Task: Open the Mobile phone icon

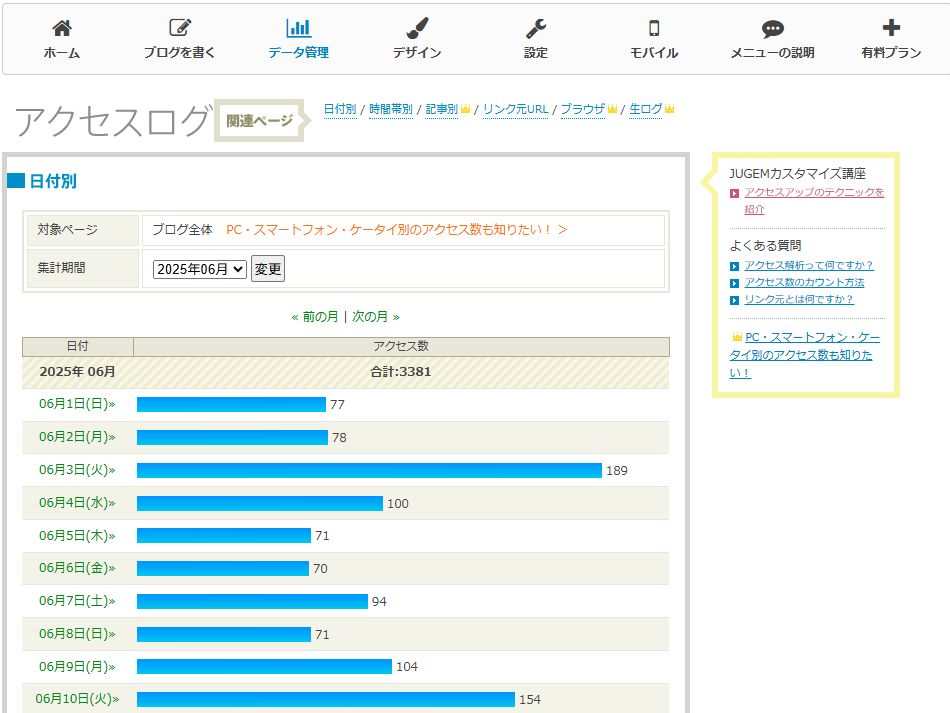Action: click(654, 29)
